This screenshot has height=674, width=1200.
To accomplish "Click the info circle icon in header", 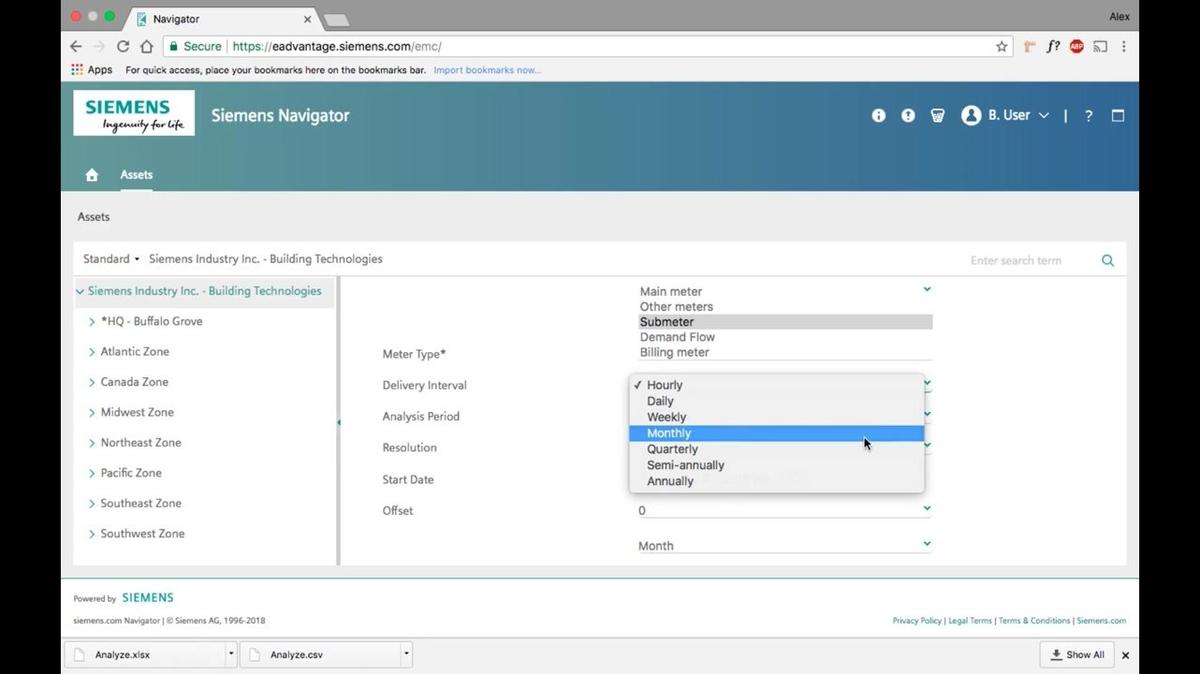I will tap(879, 116).
